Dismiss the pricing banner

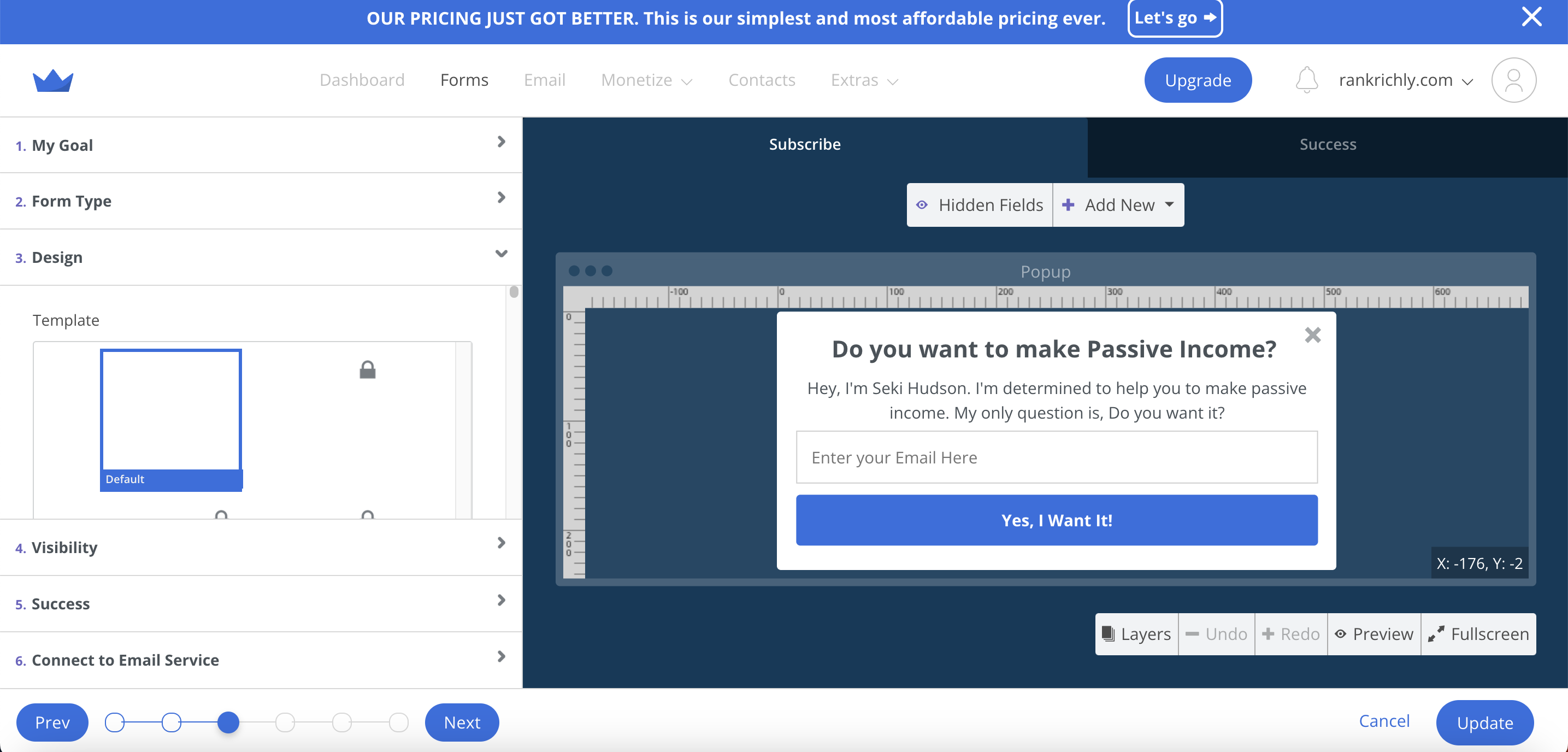tap(1532, 16)
